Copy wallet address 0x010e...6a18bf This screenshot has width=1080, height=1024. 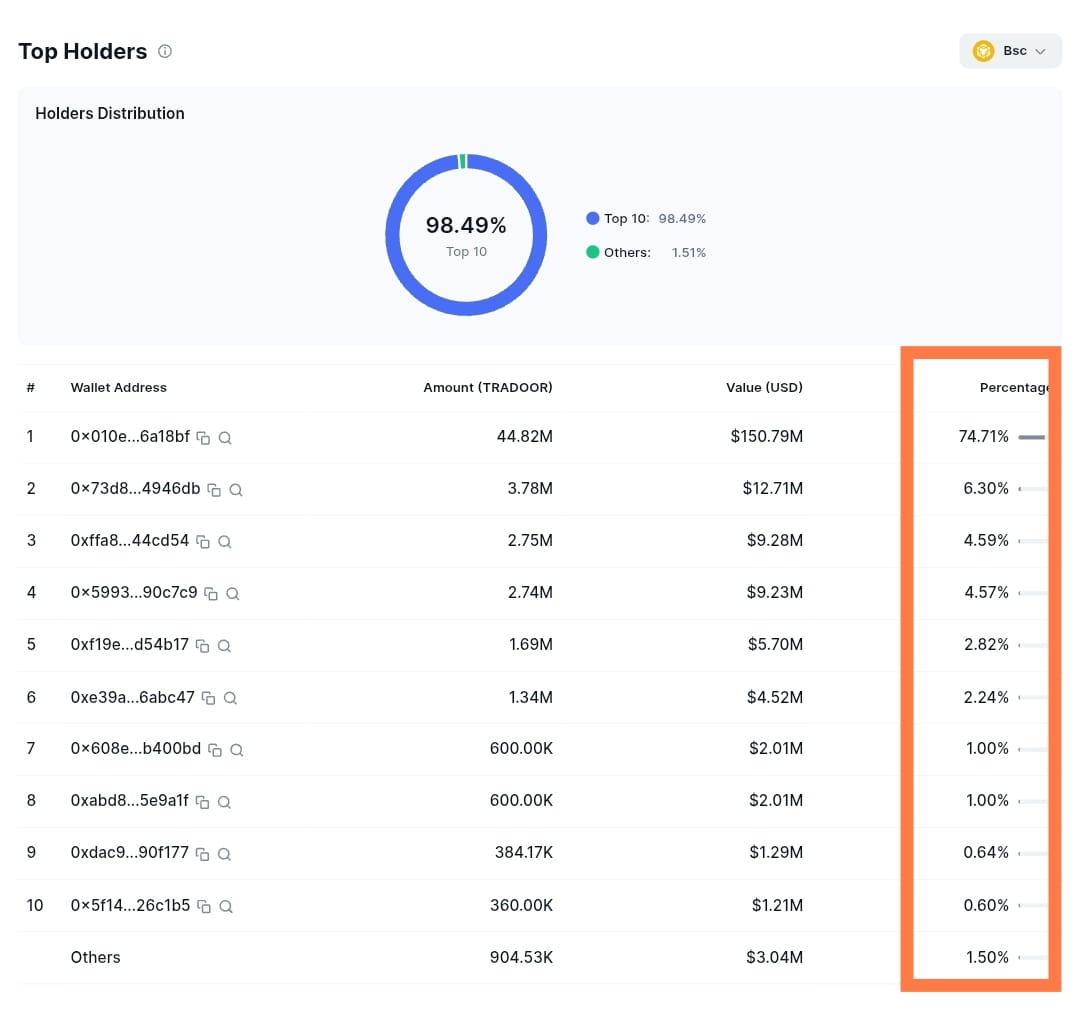click(x=203, y=438)
